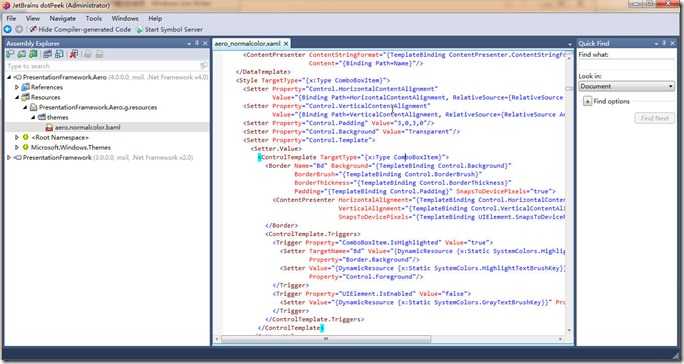Open the Tools menu
684x364 pixels.
tap(94, 18)
